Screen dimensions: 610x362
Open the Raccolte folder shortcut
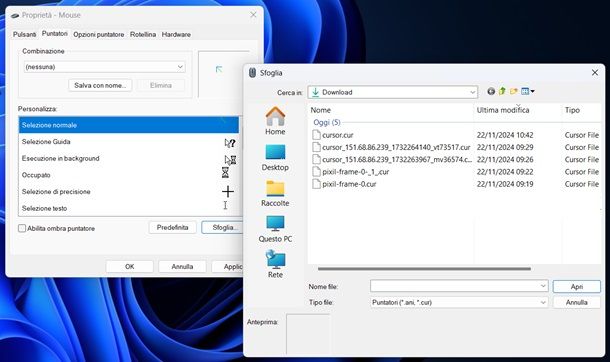point(275,193)
